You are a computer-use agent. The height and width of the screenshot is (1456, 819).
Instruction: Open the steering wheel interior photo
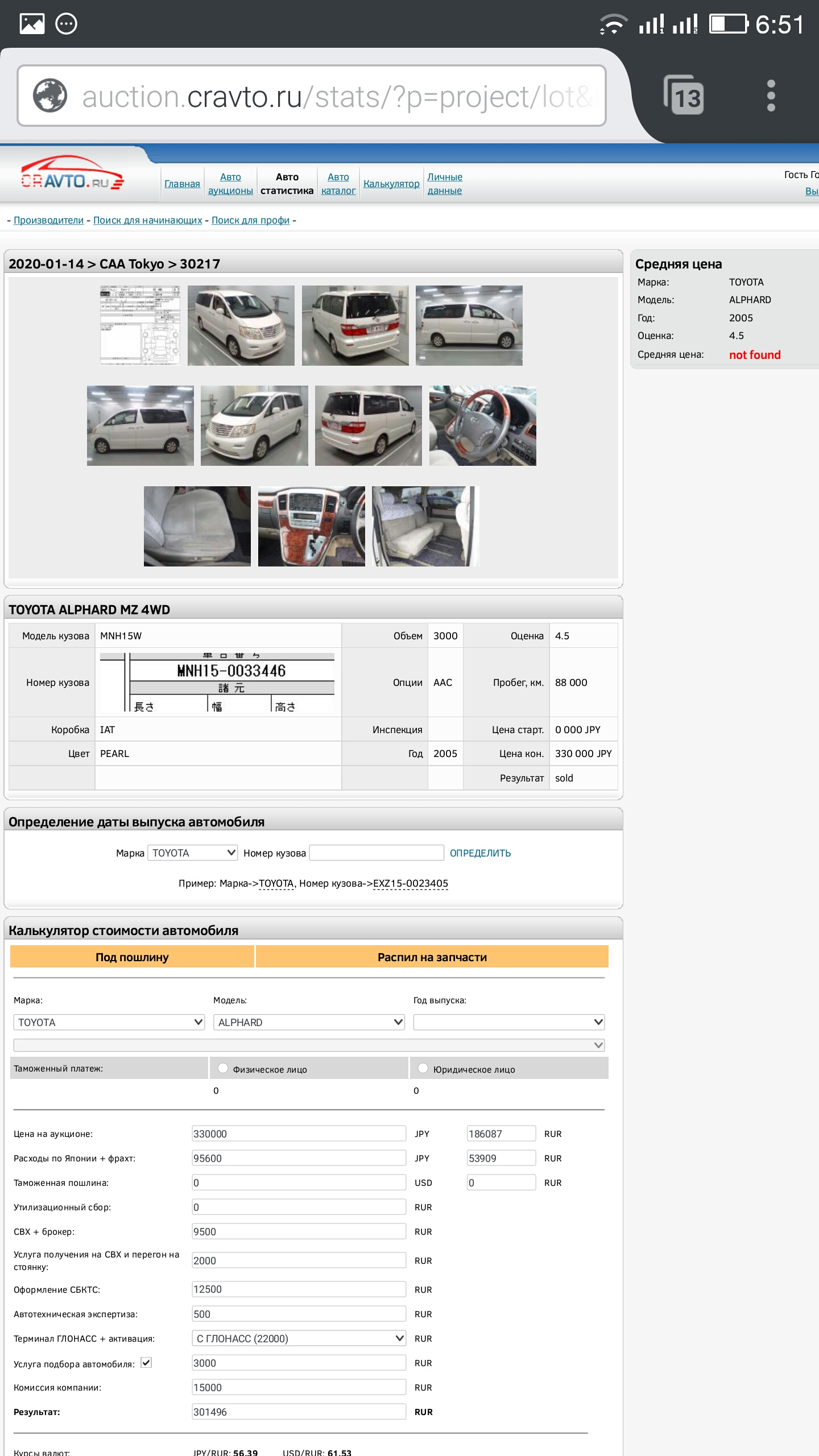(x=483, y=425)
